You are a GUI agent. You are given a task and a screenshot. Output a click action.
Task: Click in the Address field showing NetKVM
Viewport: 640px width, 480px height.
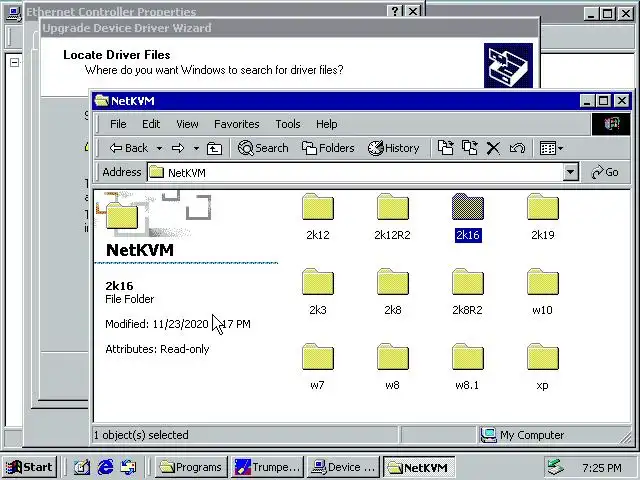pyautogui.click(x=355, y=172)
